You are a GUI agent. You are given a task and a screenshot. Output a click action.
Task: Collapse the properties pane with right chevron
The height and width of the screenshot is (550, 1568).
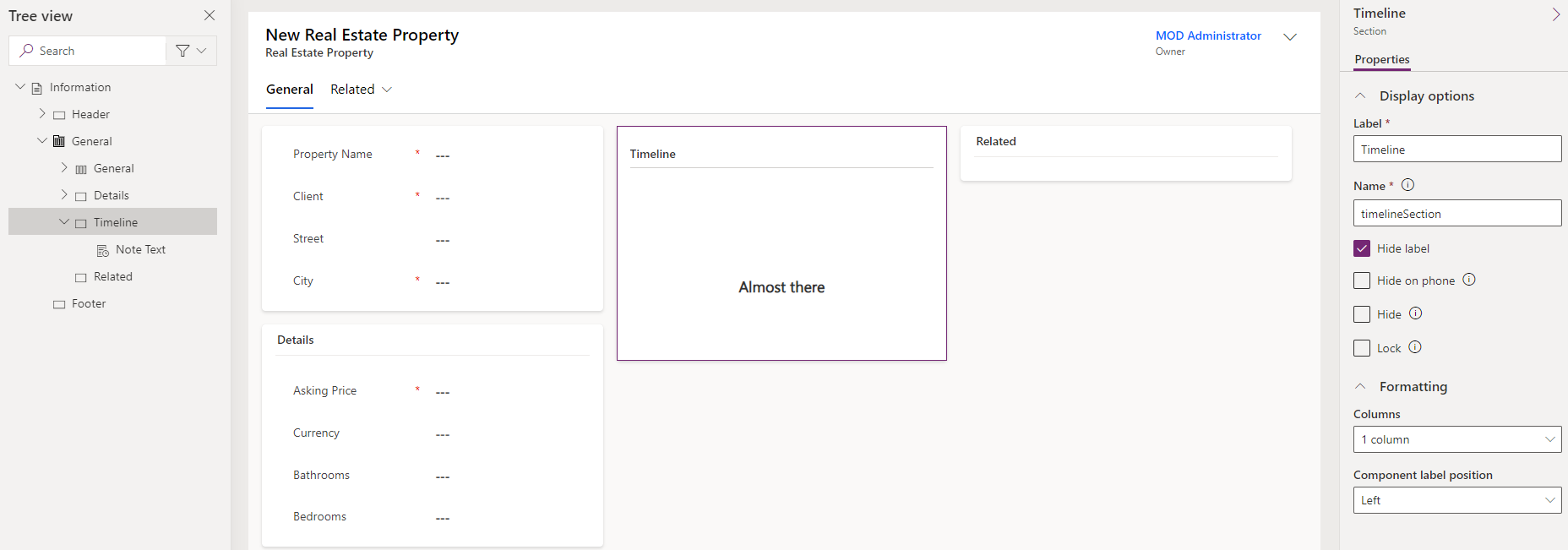(x=1555, y=14)
